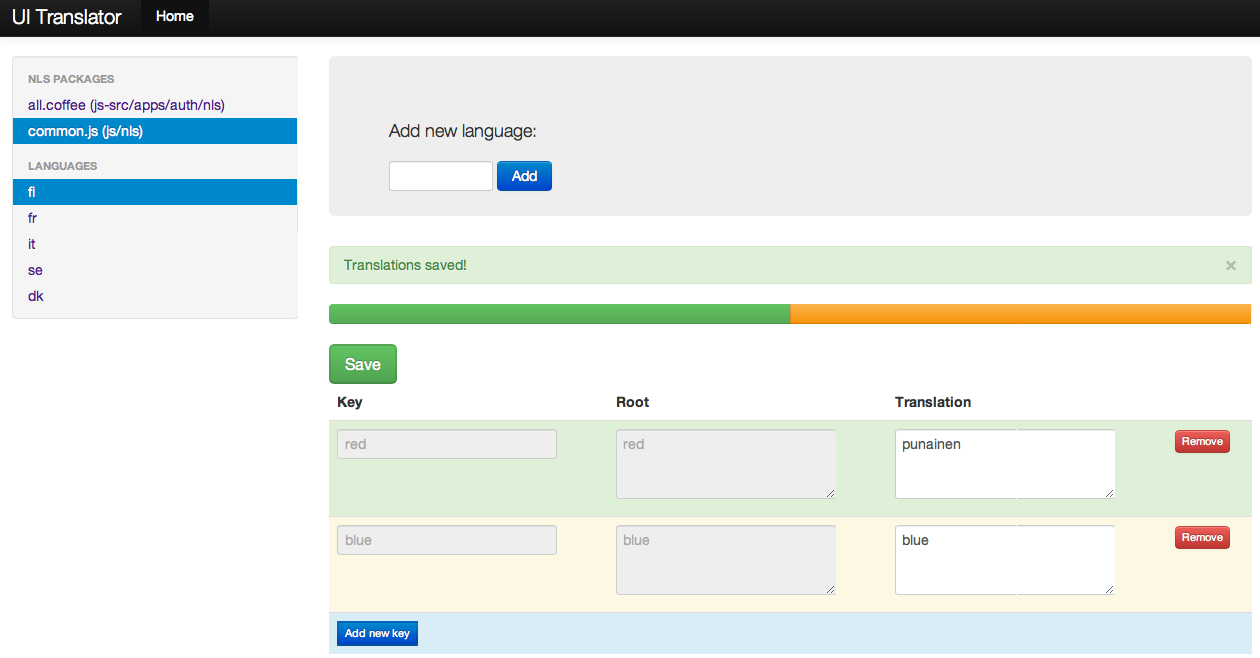The width and height of the screenshot is (1260, 658).
Task: Switch to the fr language
Action: click(32, 217)
